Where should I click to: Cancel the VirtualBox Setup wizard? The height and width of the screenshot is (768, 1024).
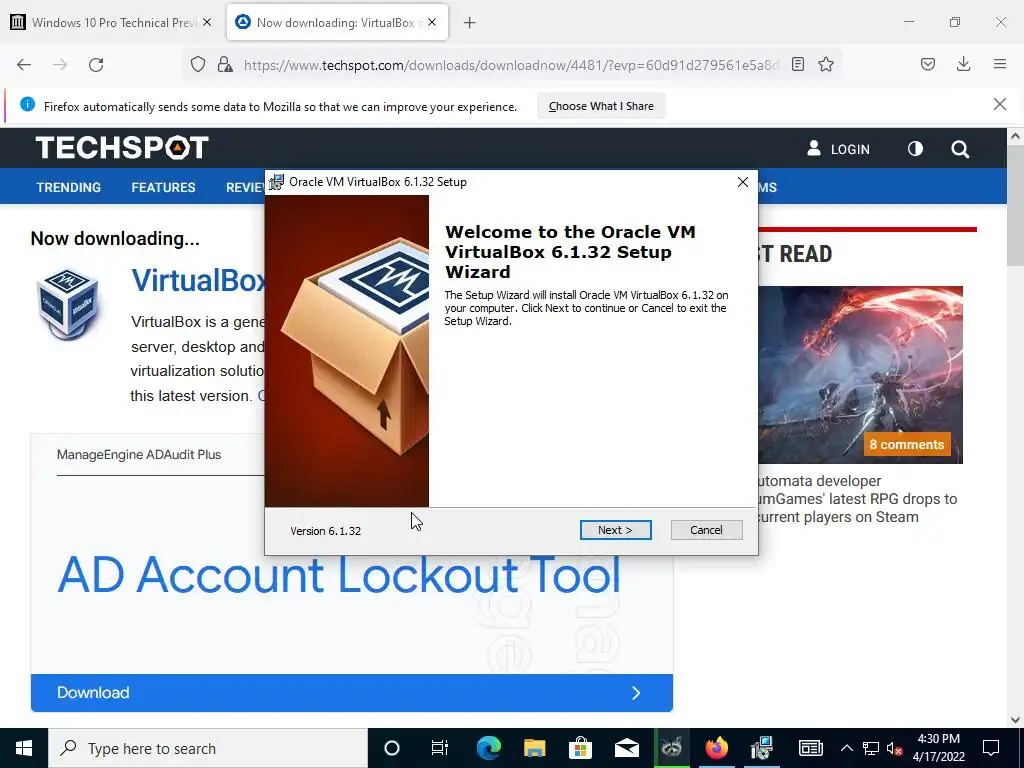(706, 530)
